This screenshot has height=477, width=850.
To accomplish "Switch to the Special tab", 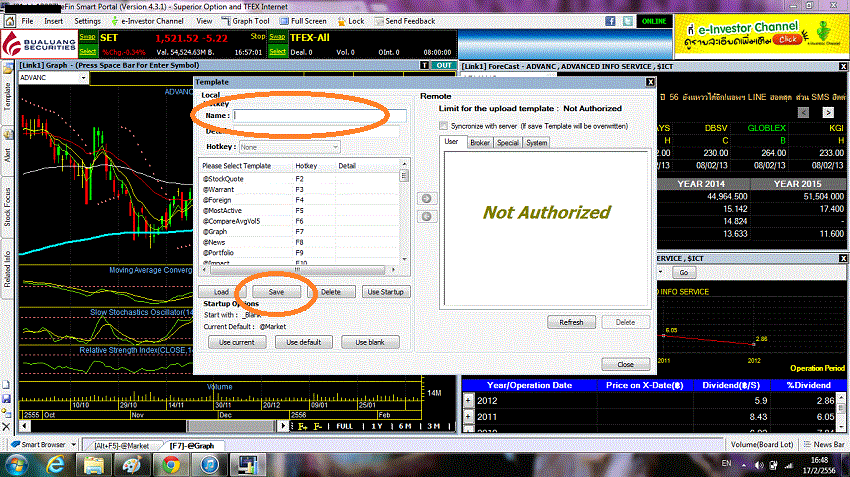I will pos(508,143).
